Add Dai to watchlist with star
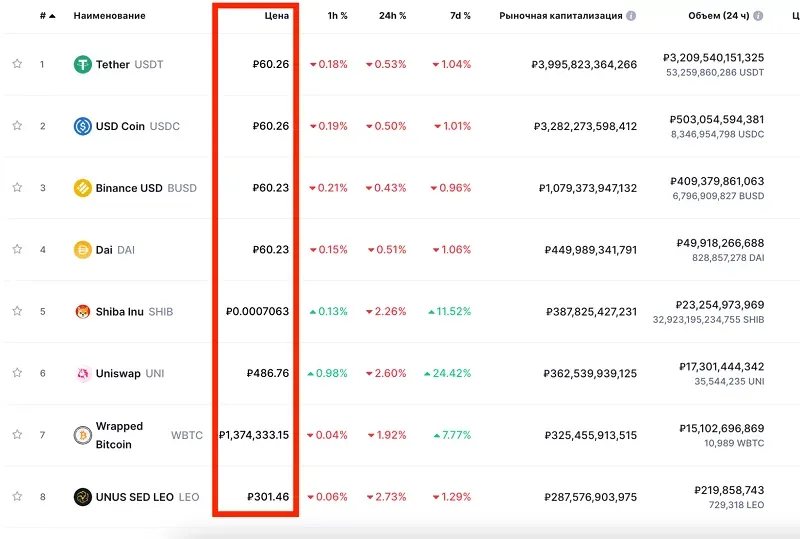 click(x=17, y=249)
